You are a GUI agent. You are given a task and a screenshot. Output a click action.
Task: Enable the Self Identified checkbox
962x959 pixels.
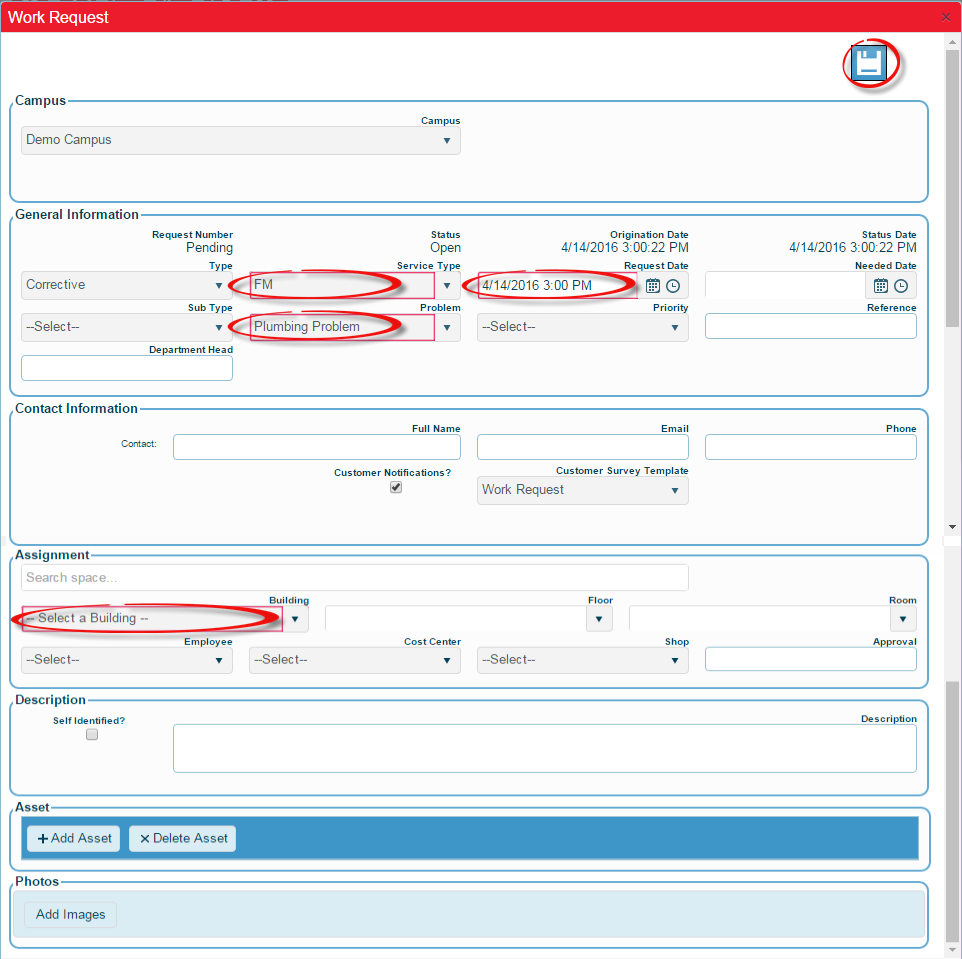pyautogui.click(x=92, y=734)
